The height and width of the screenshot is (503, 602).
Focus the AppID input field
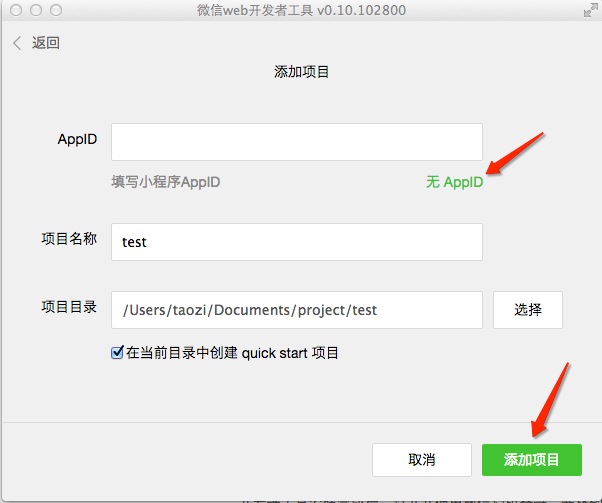[x=297, y=142]
